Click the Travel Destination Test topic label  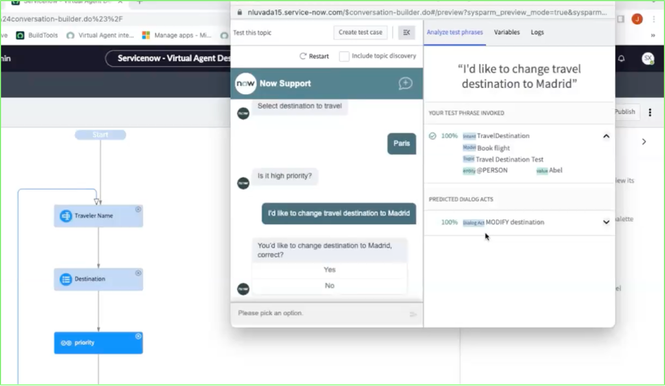(x=509, y=159)
